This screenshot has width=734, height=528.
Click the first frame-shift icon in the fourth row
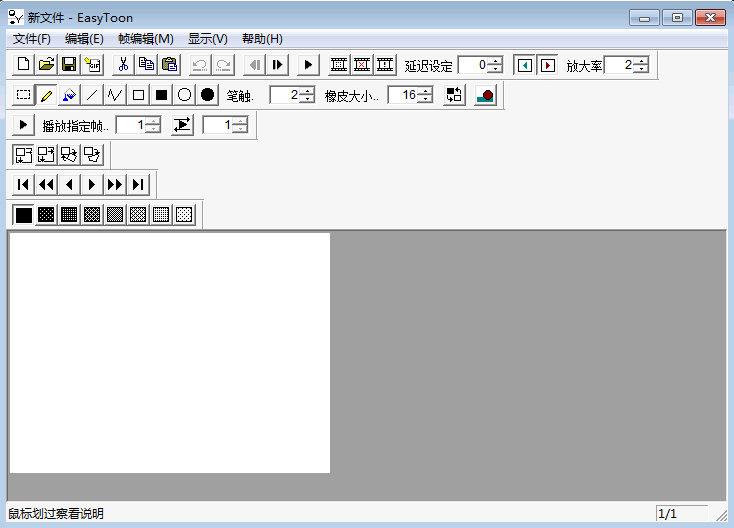(23, 154)
